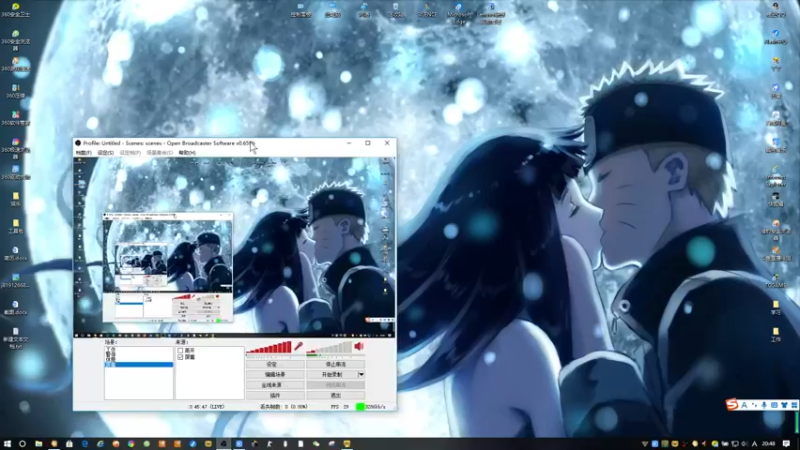Open the FlashFXP desktop shortcut
The image size is (800, 450).
776,37
